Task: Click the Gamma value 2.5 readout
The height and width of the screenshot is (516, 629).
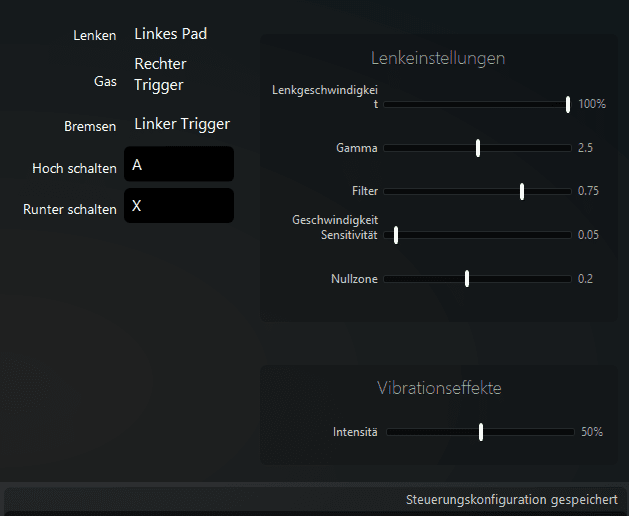Action: pos(586,148)
